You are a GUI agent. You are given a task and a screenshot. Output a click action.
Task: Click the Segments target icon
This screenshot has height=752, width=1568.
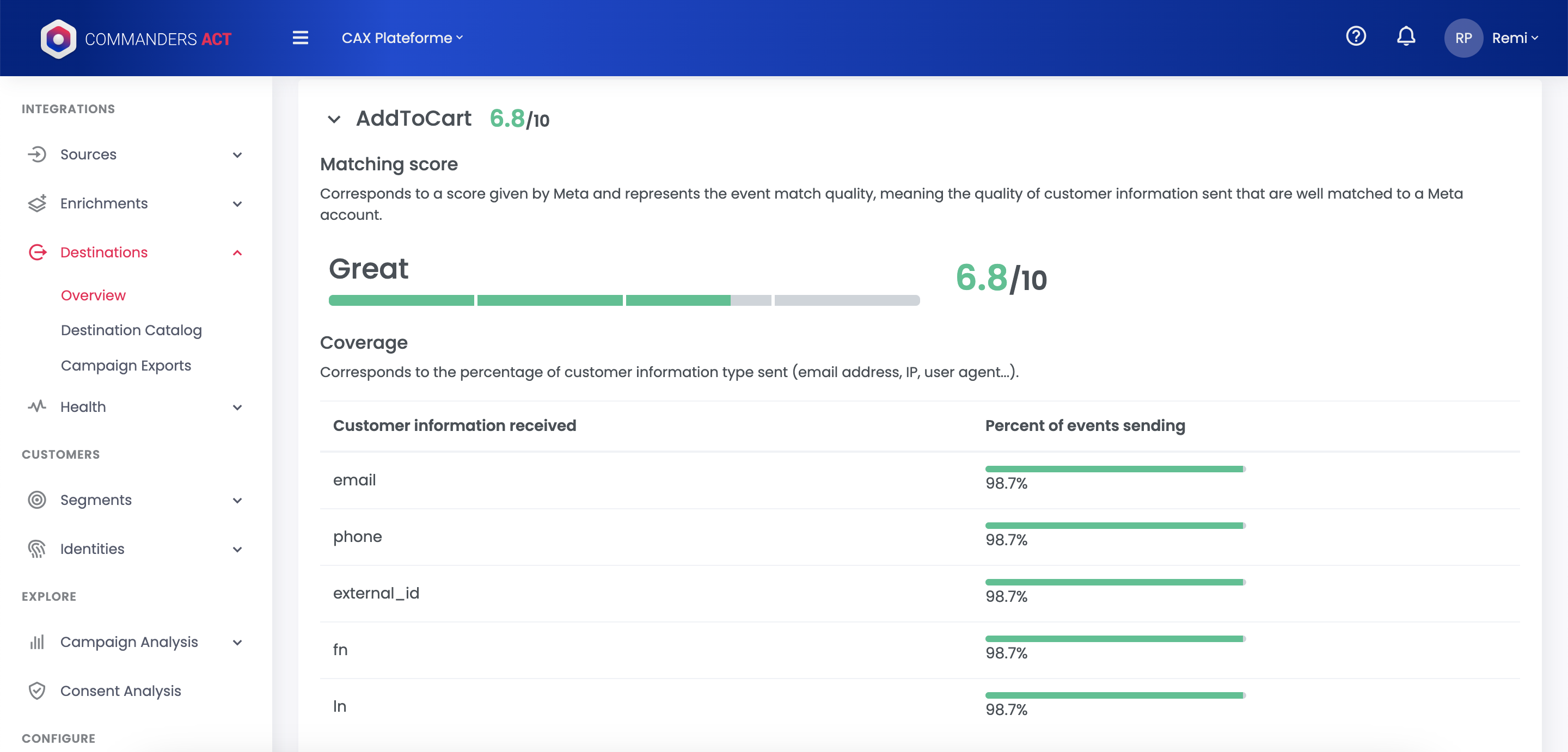point(37,500)
